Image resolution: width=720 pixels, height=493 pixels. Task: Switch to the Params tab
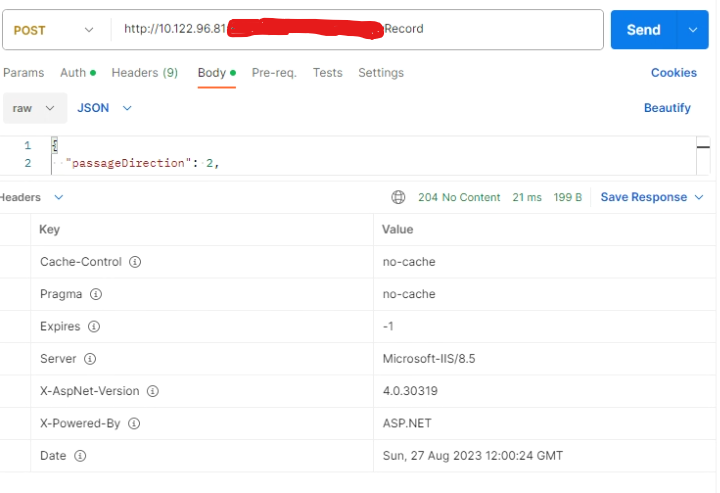tap(24, 73)
